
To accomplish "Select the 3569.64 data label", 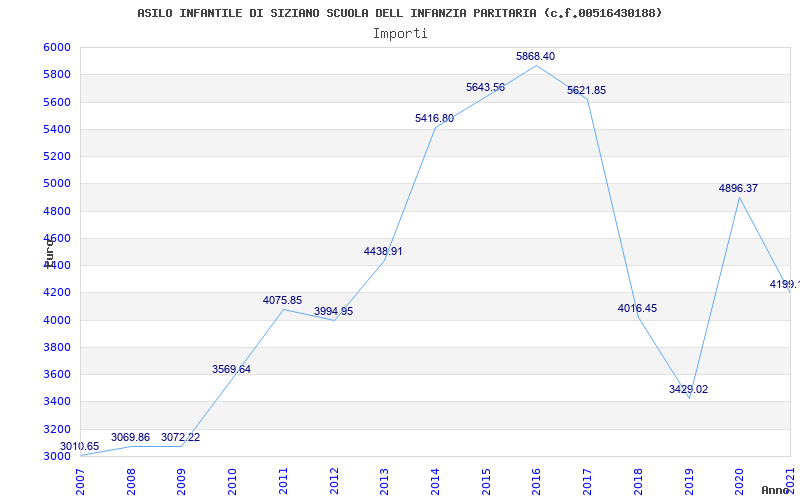I will click(232, 369).
